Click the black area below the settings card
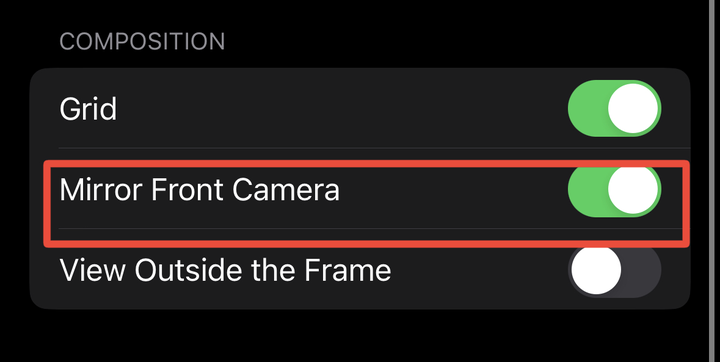 358,336
